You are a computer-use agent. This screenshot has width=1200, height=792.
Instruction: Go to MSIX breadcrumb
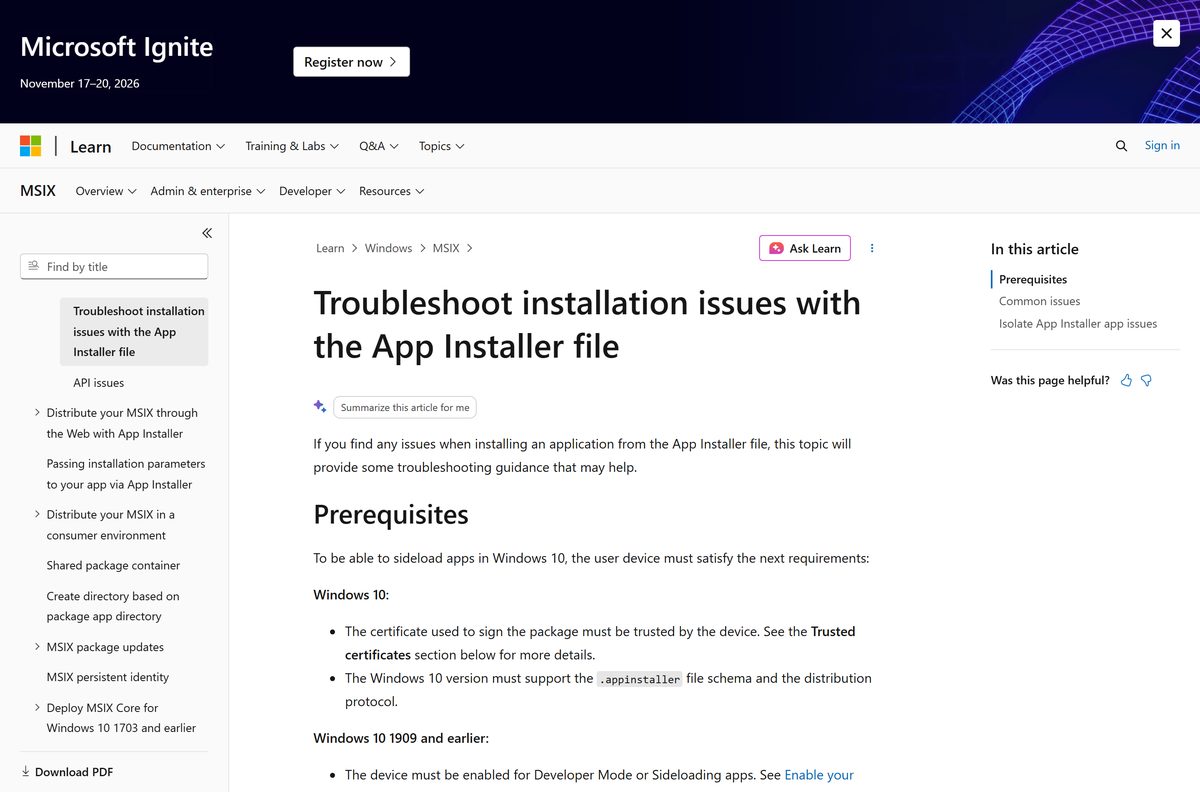(446, 248)
